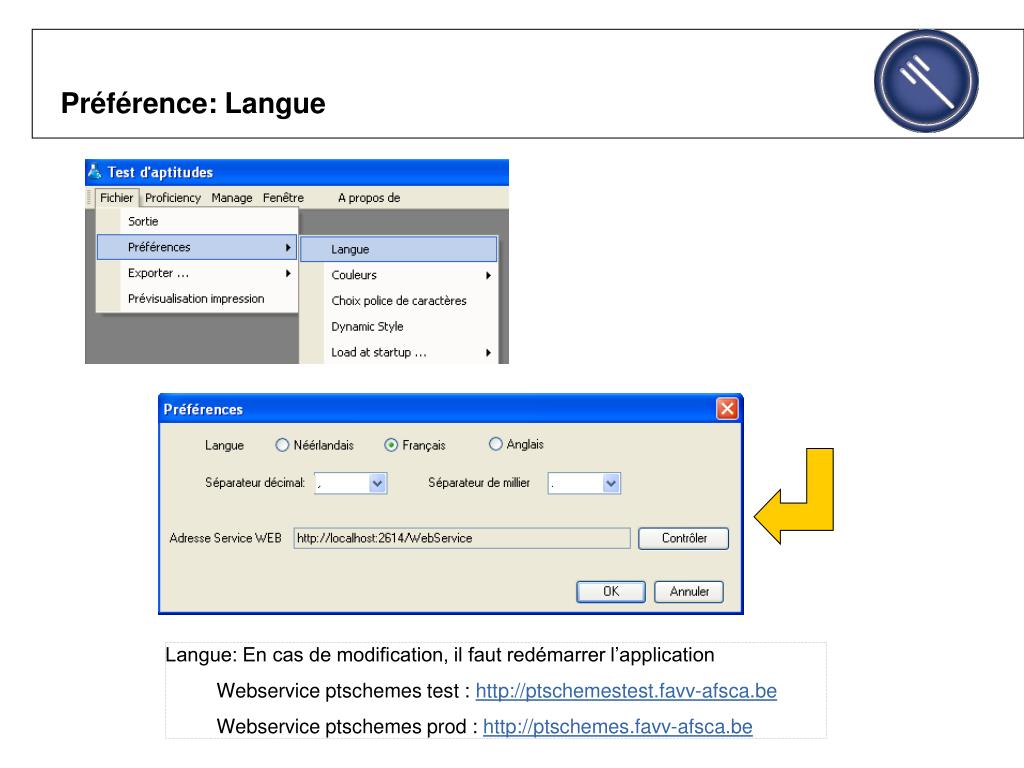Choose Sortie from the Fichier menu
The image size is (1024, 768).
[197, 221]
